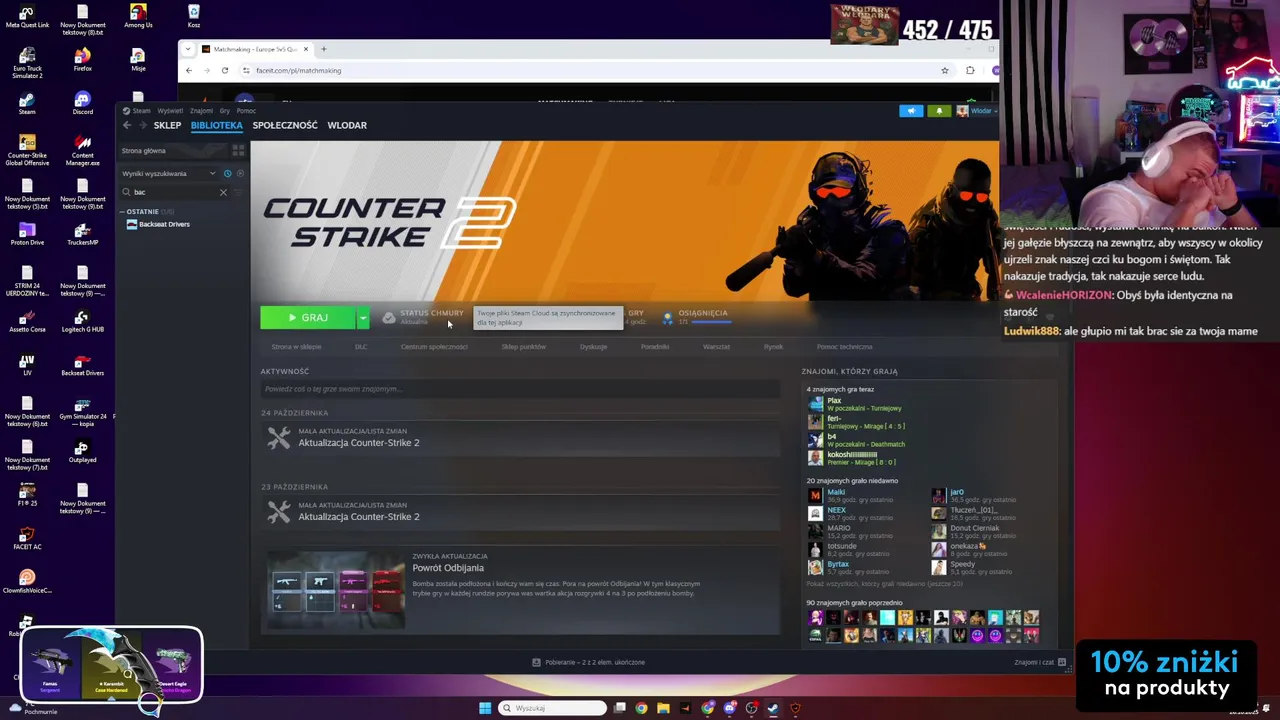Select Backseat Drivers in the library list
The width and height of the screenshot is (1280, 720).
(164, 224)
